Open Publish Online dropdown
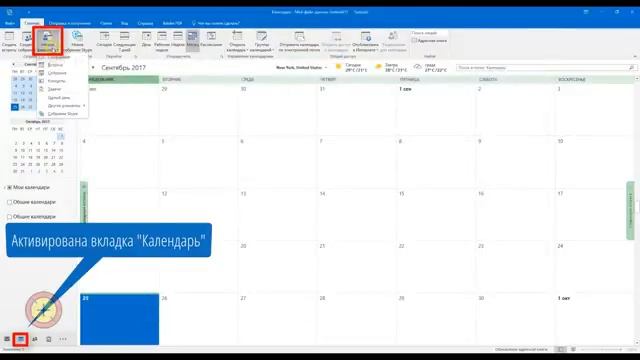Viewport: 640px width, 360px height. coord(365,41)
